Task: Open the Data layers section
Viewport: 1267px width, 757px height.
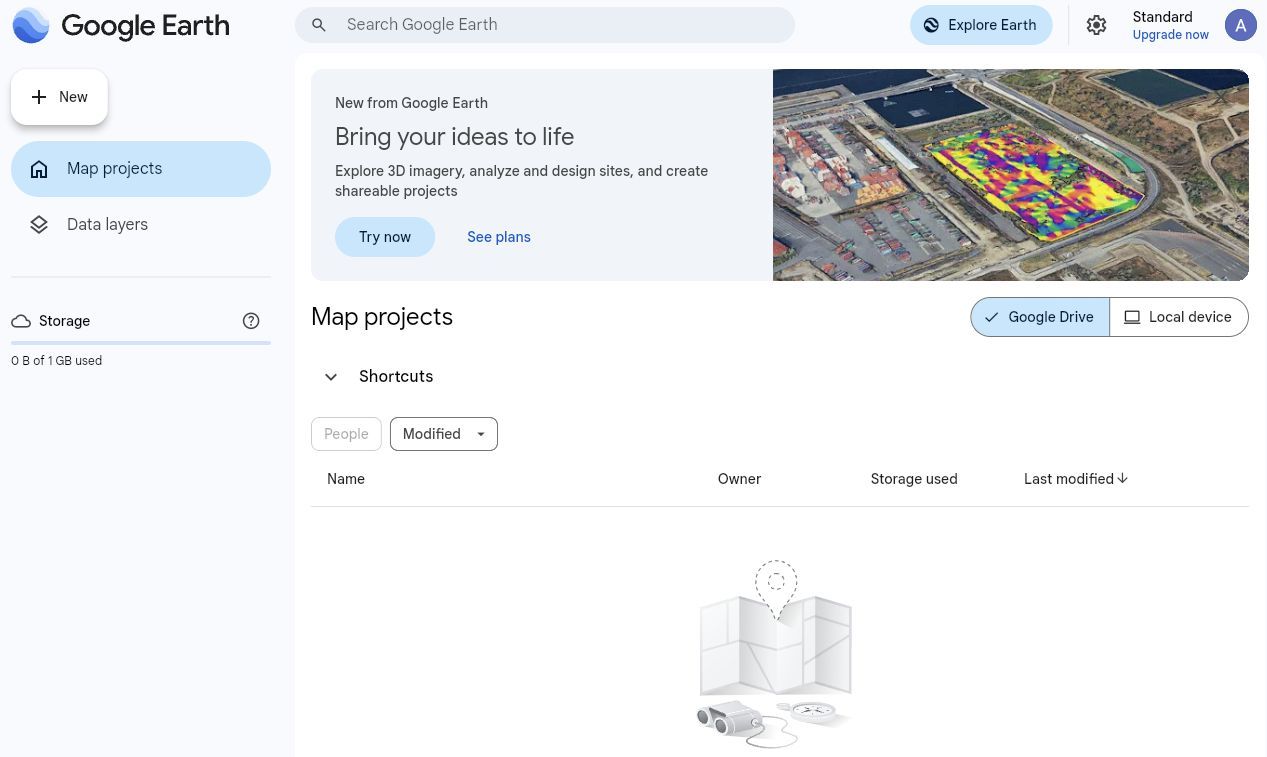Action: (141, 225)
